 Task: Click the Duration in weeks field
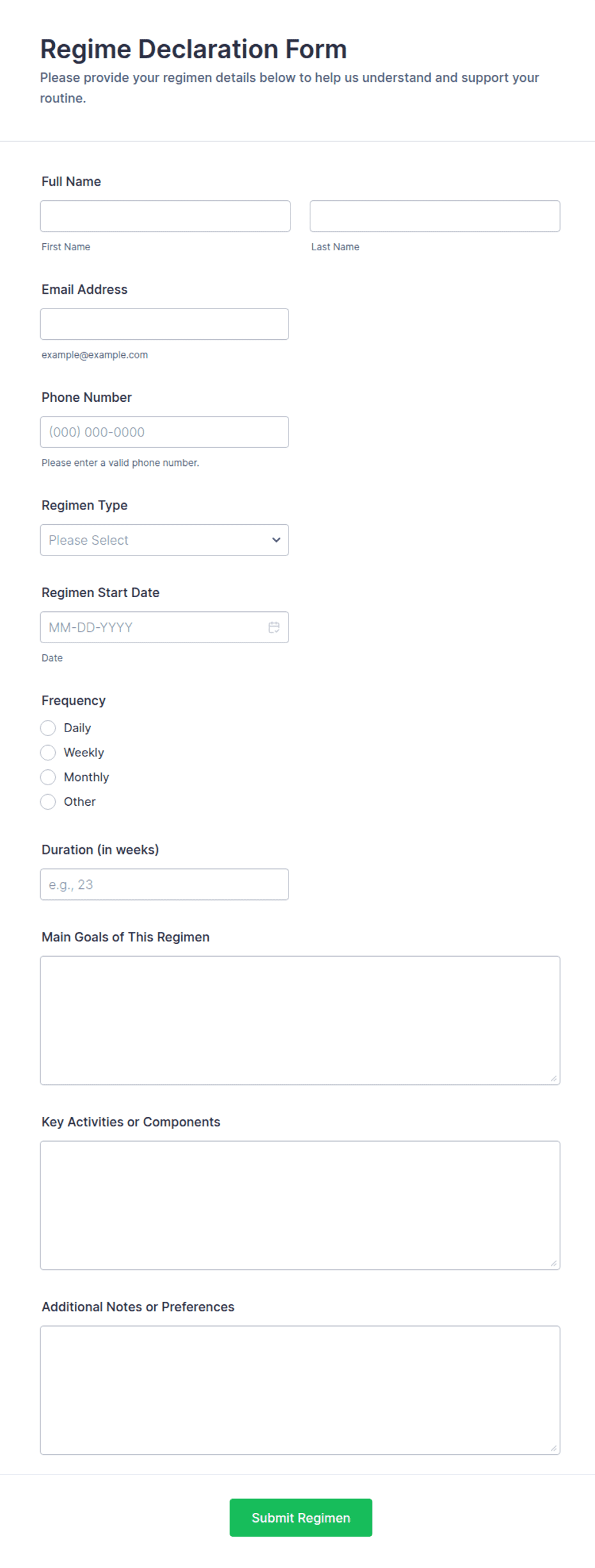click(x=164, y=884)
